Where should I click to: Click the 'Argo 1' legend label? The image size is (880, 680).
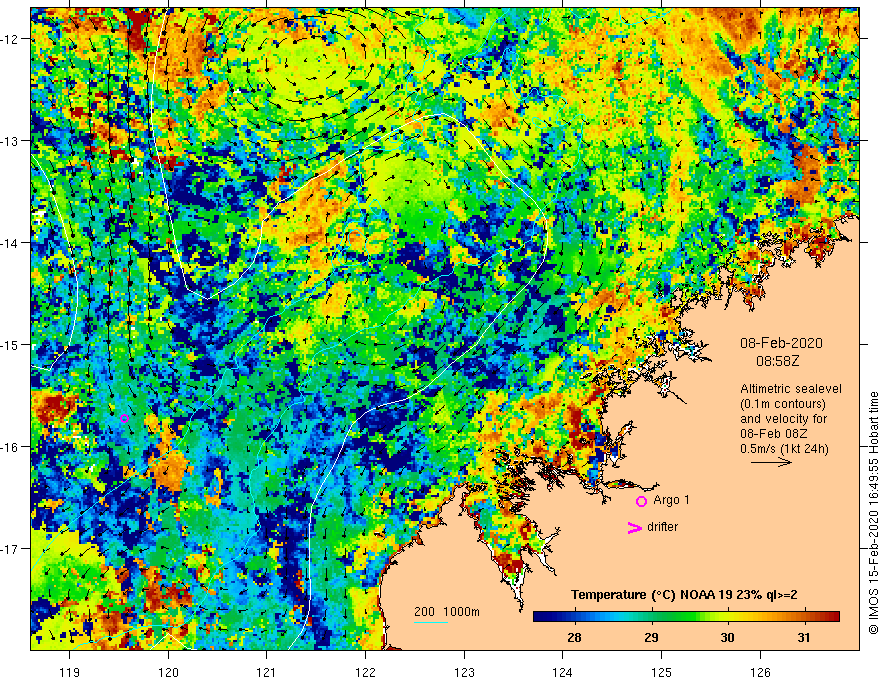coord(671,500)
